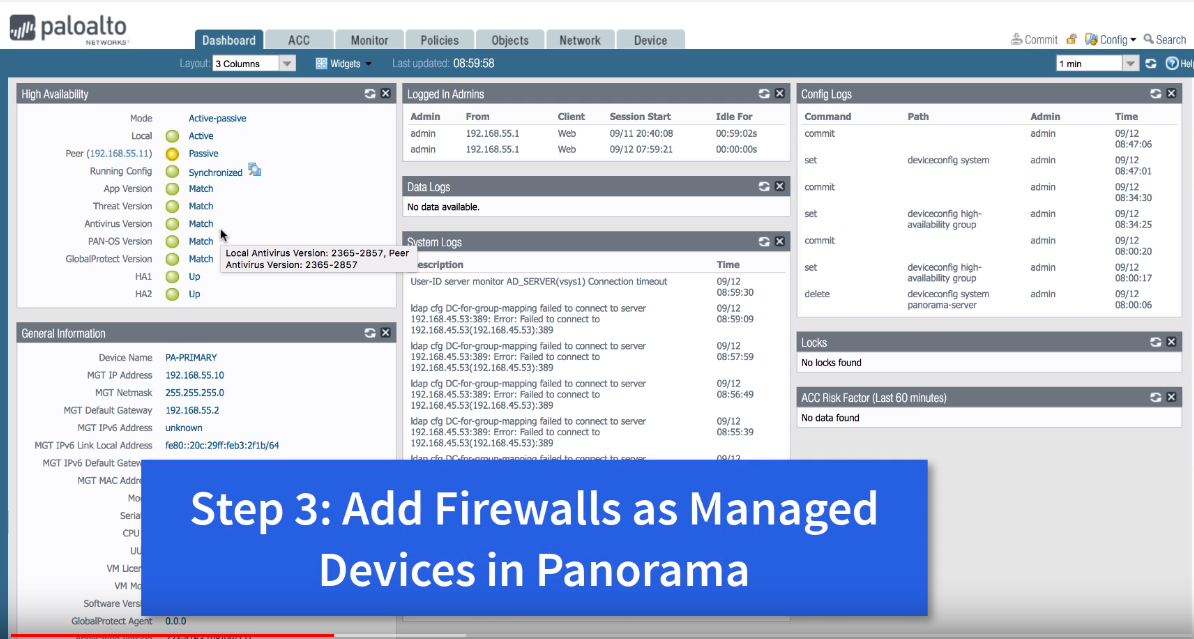1194x639 pixels.
Task: Click the green Local Active status indicator
Action: 172,136
